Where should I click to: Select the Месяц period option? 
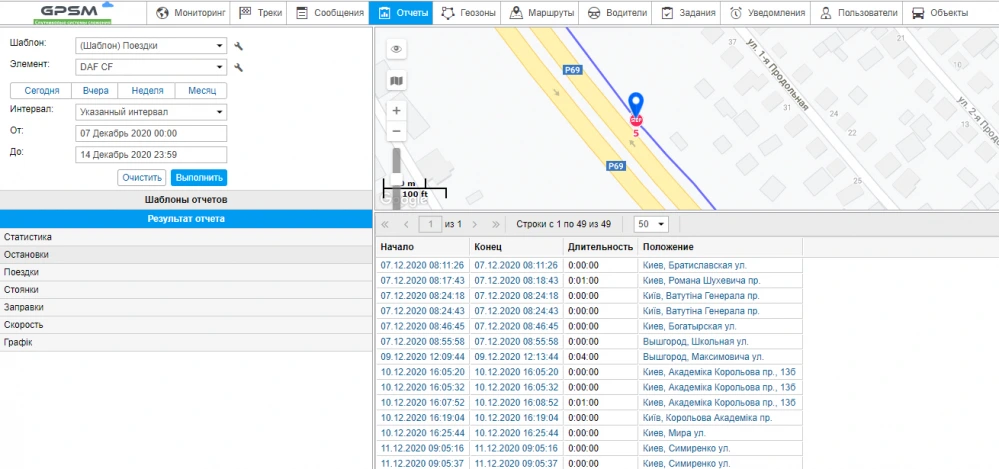click(x=201, y=90)
